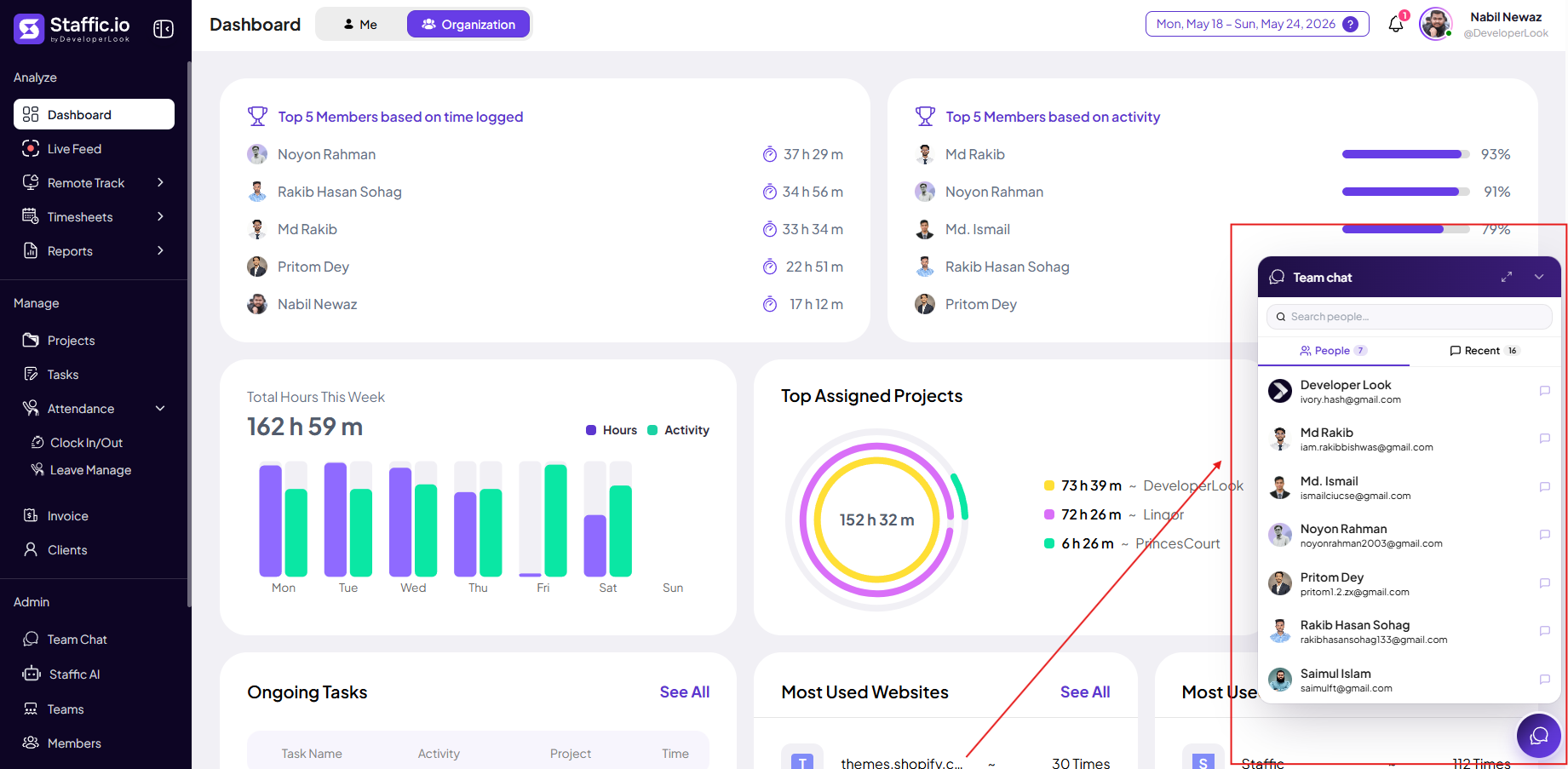The width and height of the screenshot is (1568, 769).
Task: Switch dashboard view to Me
Action: pos(360,24)
